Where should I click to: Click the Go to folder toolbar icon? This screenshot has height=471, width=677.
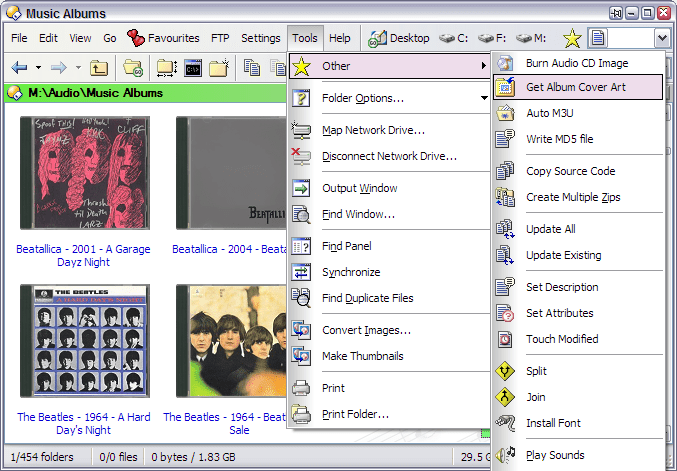(x=133, y=68)
